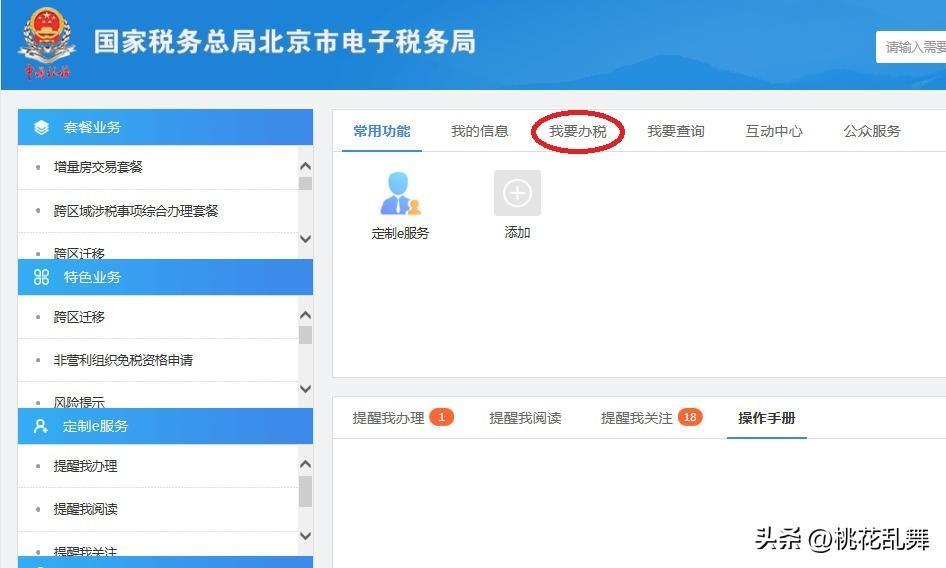This screenshot has width=946, height=568.
Task: Click the 套餐业务 header stack icon
Action: 41,127
